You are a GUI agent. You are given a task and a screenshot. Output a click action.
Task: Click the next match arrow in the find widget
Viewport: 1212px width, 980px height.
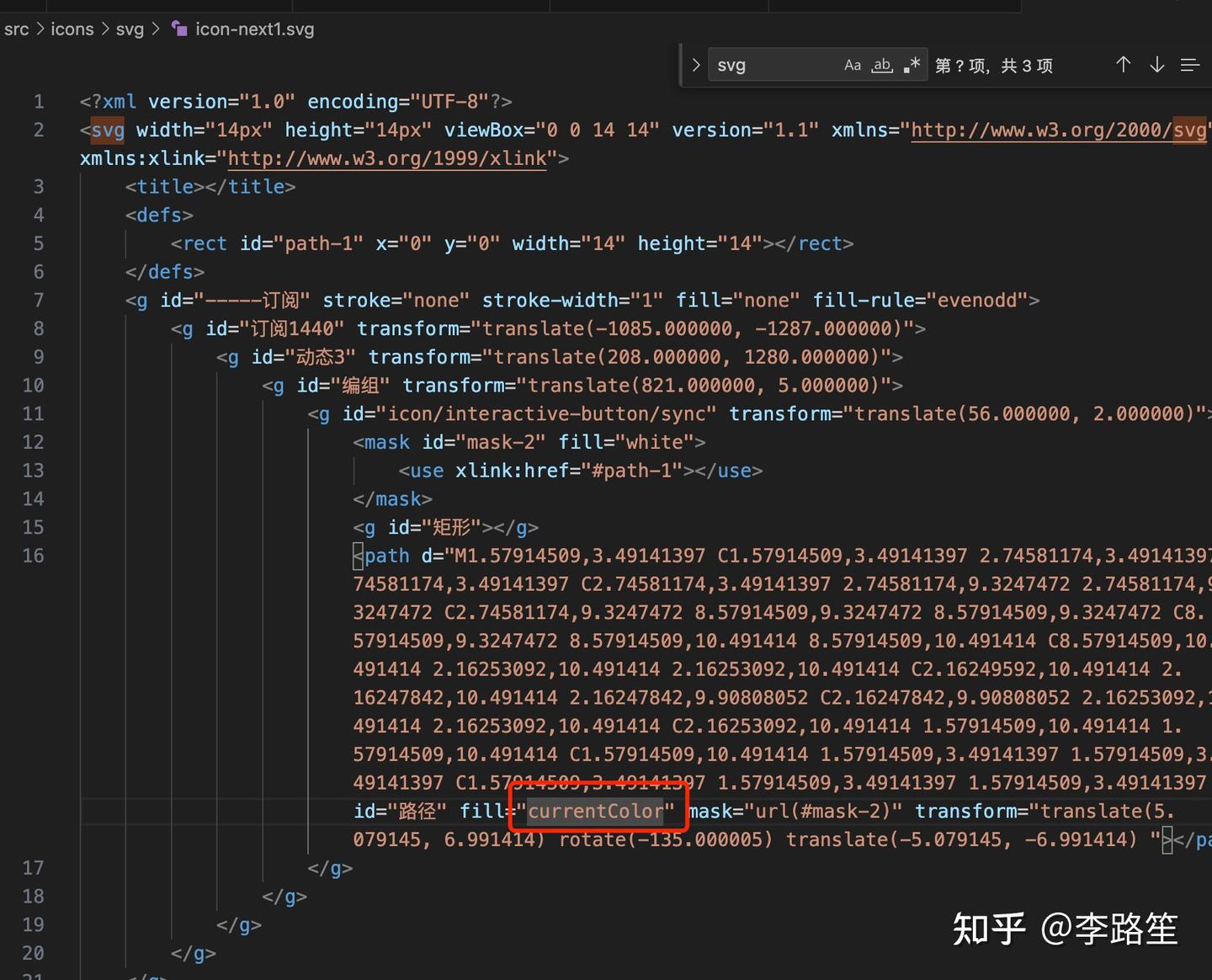1157,64
